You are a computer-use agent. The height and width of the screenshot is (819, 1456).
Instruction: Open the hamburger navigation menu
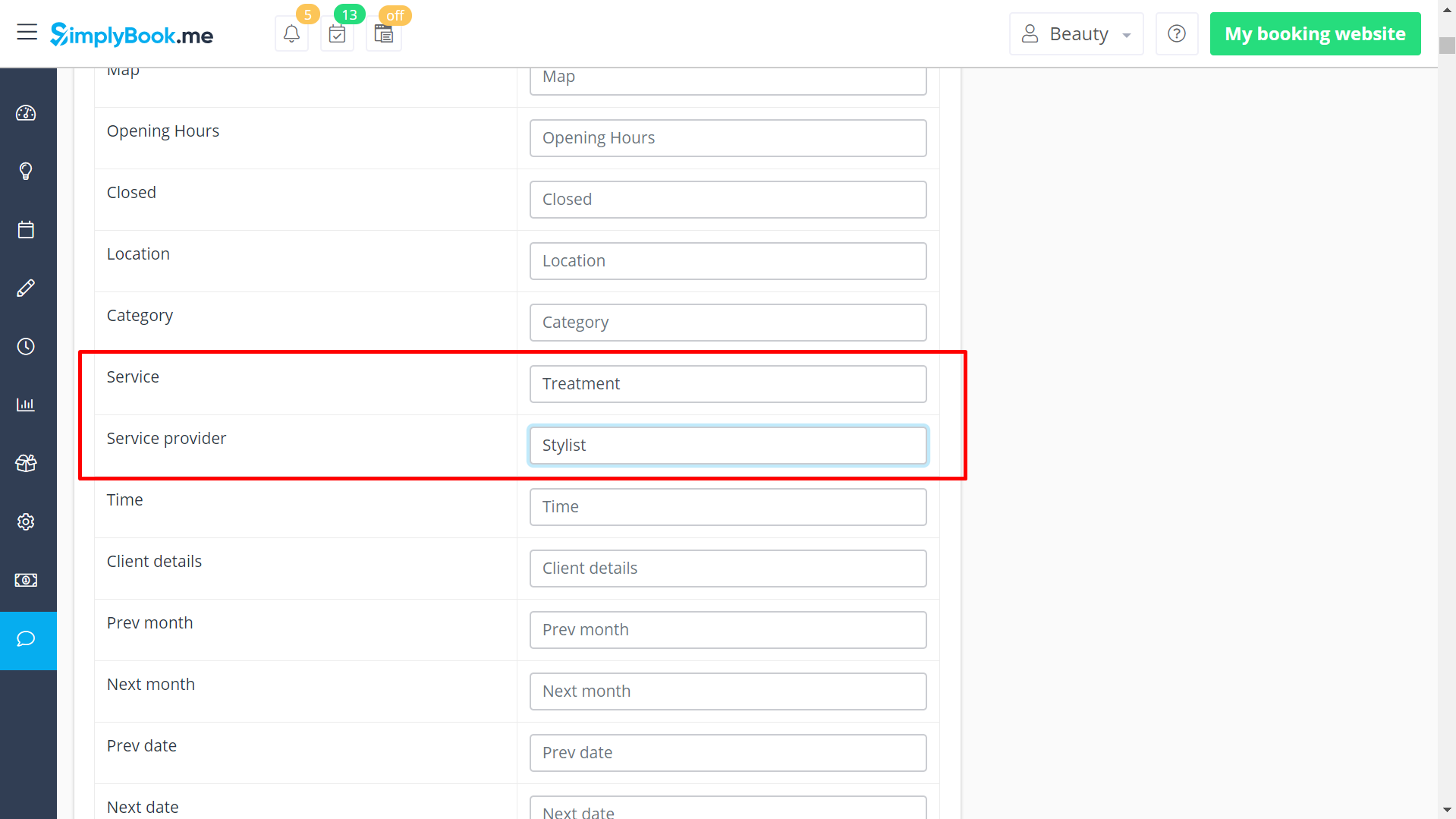point(27,33)
